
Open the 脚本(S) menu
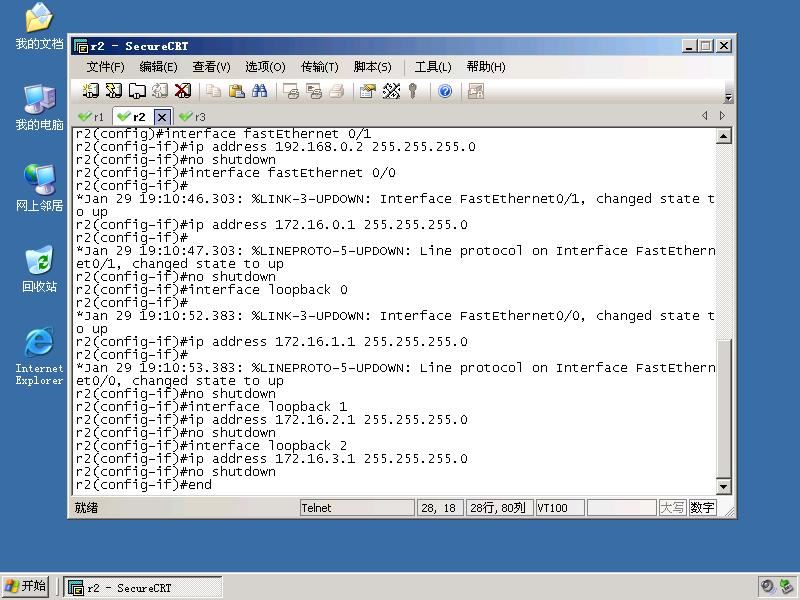pyautogui.click(x=372, y=67)
